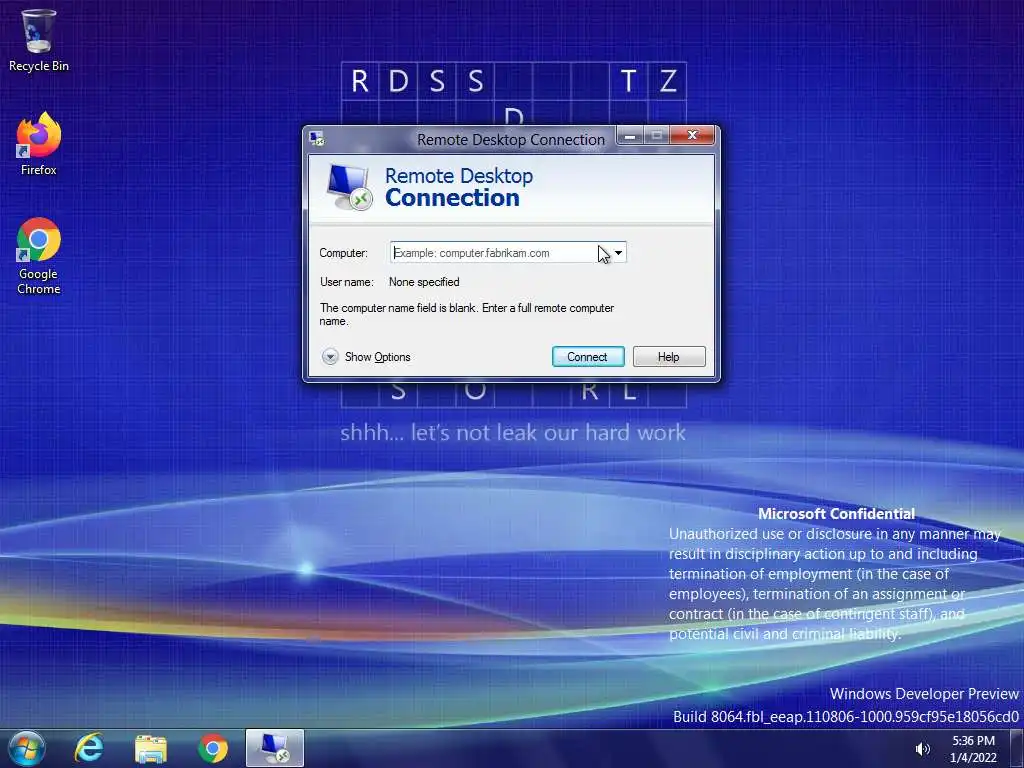The width and height of the screenshot is (1024, 768).
Task: Click the Remote Desktop title bar system icon
Action: click(317, 138)
